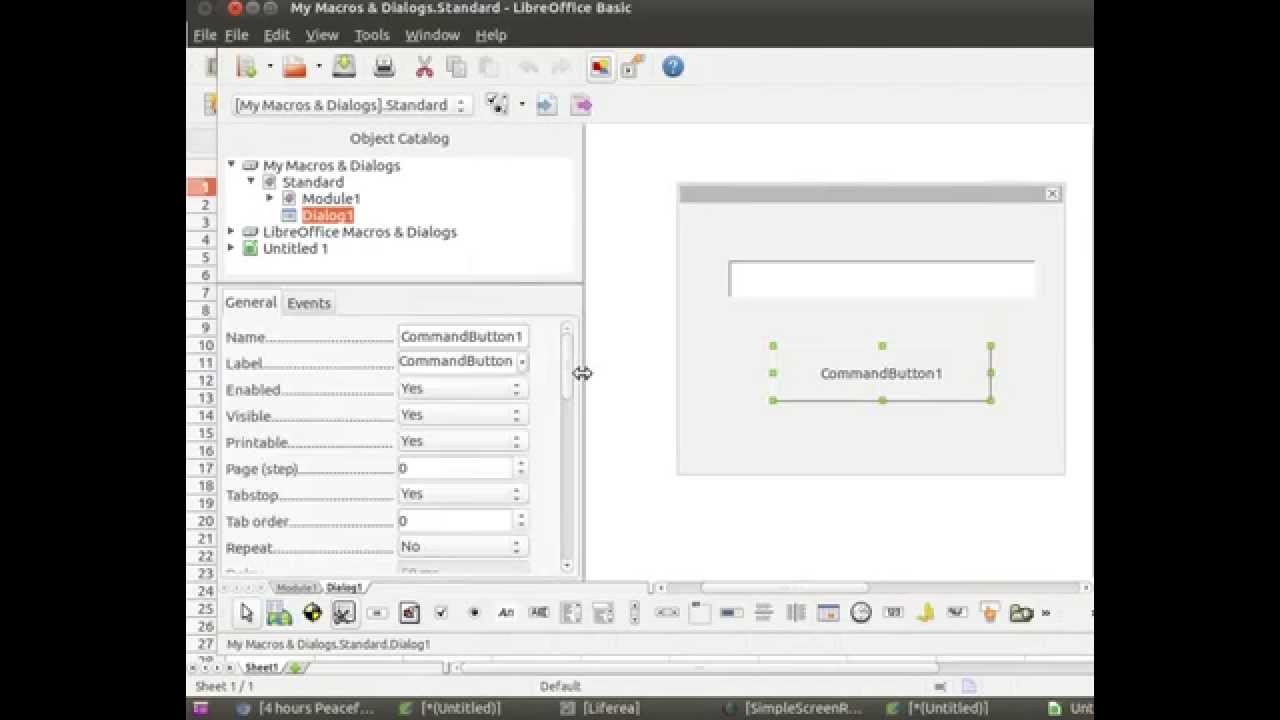Open the Enabled property dropdown
The height and width of the screenshot is (720, 1280).
[x=463, y=388]
